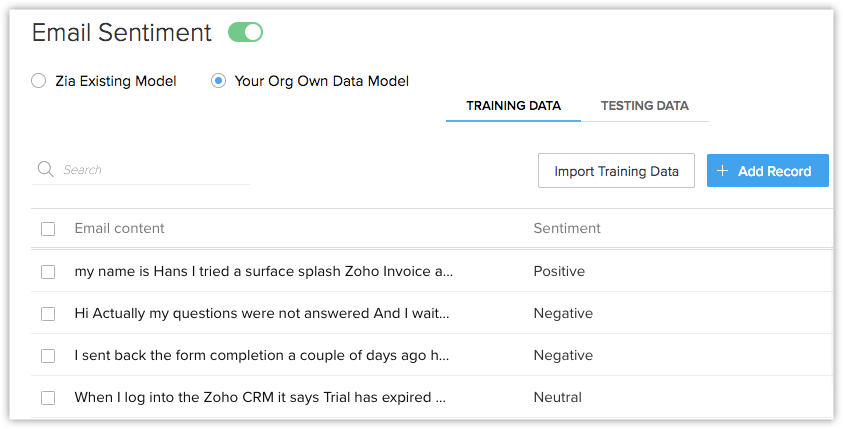
Task: Toggle the Email Sentiment switch off
Action: pyautogui.click(x=245, y=32)
